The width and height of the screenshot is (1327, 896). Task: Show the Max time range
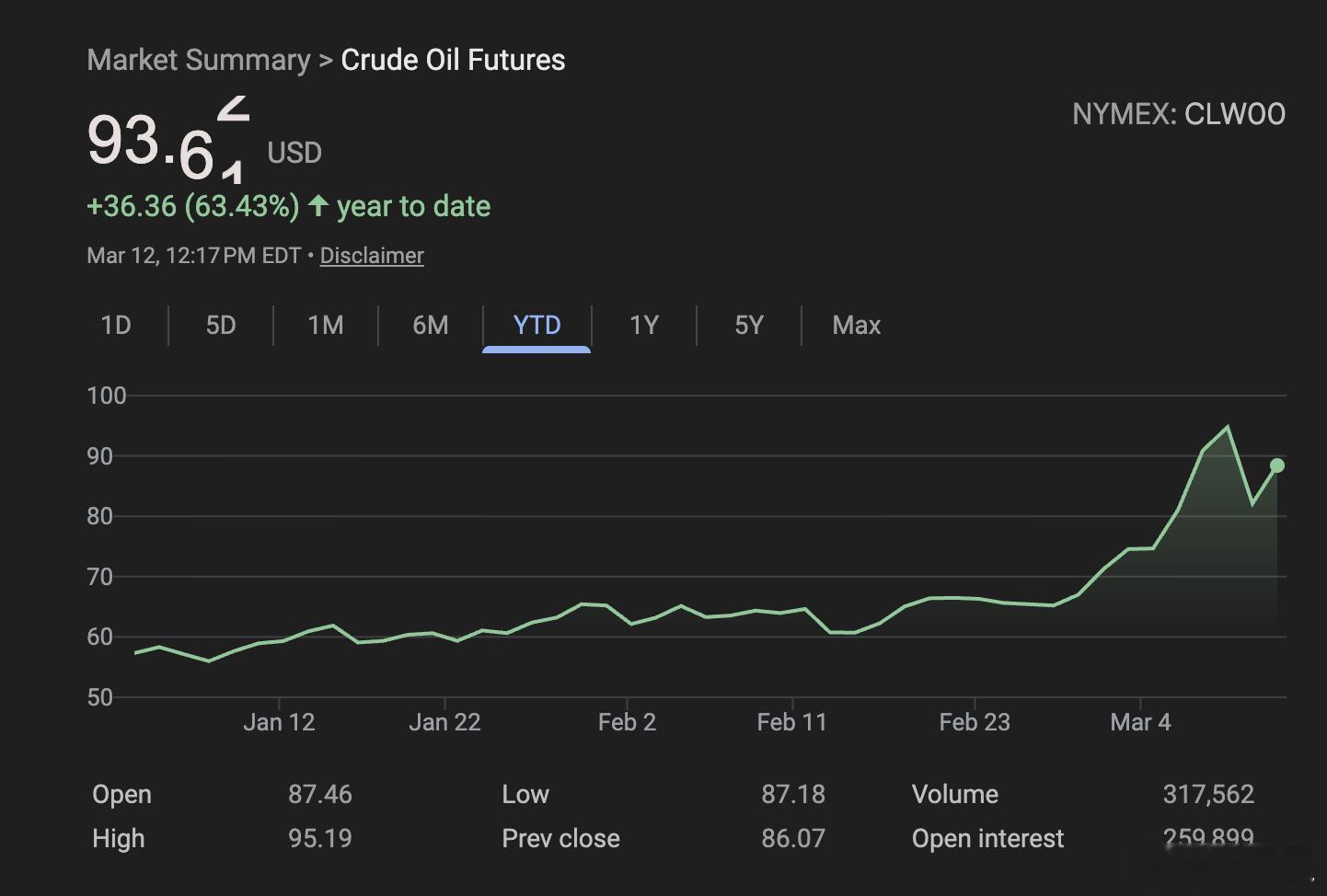tap(857, 326)
